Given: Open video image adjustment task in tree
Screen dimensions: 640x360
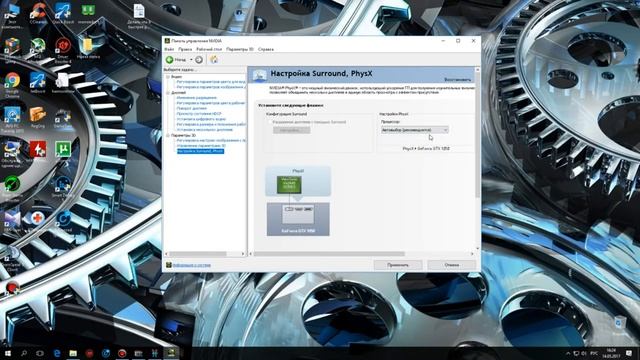Looking at the screenshot, I should click(x=211, y=87).
